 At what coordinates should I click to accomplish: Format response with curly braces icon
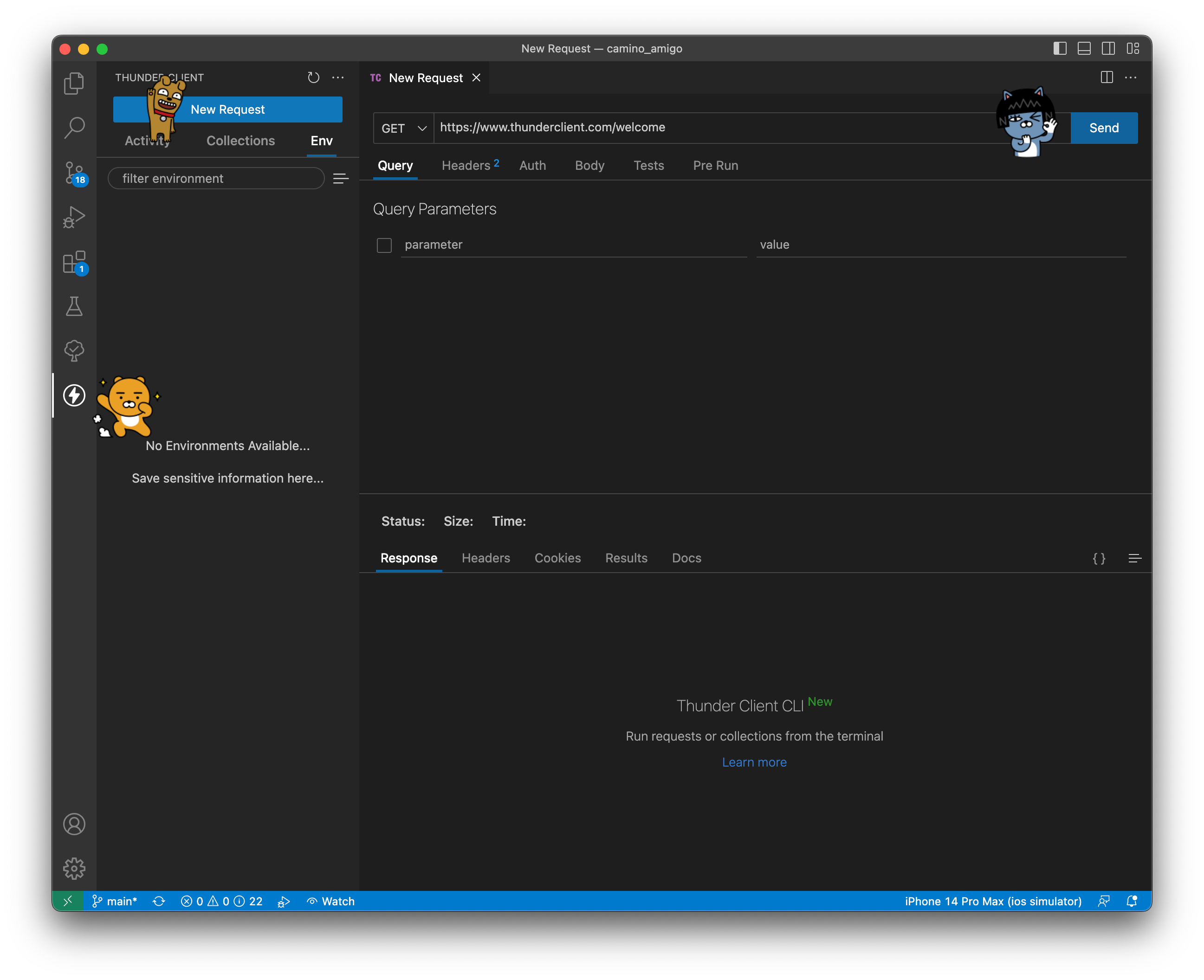1098,558
